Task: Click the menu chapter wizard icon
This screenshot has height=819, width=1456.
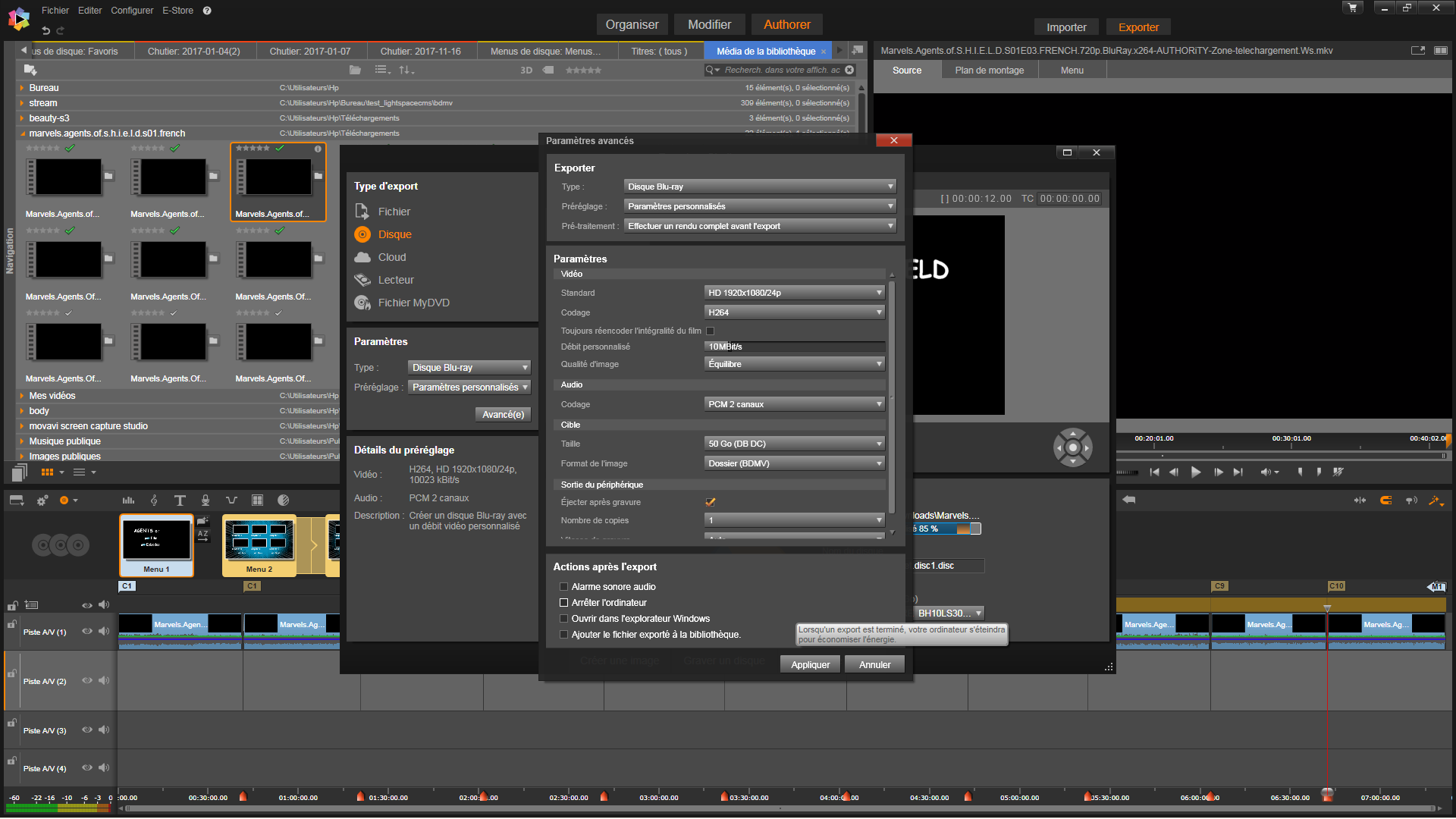Action: point(202,520)
